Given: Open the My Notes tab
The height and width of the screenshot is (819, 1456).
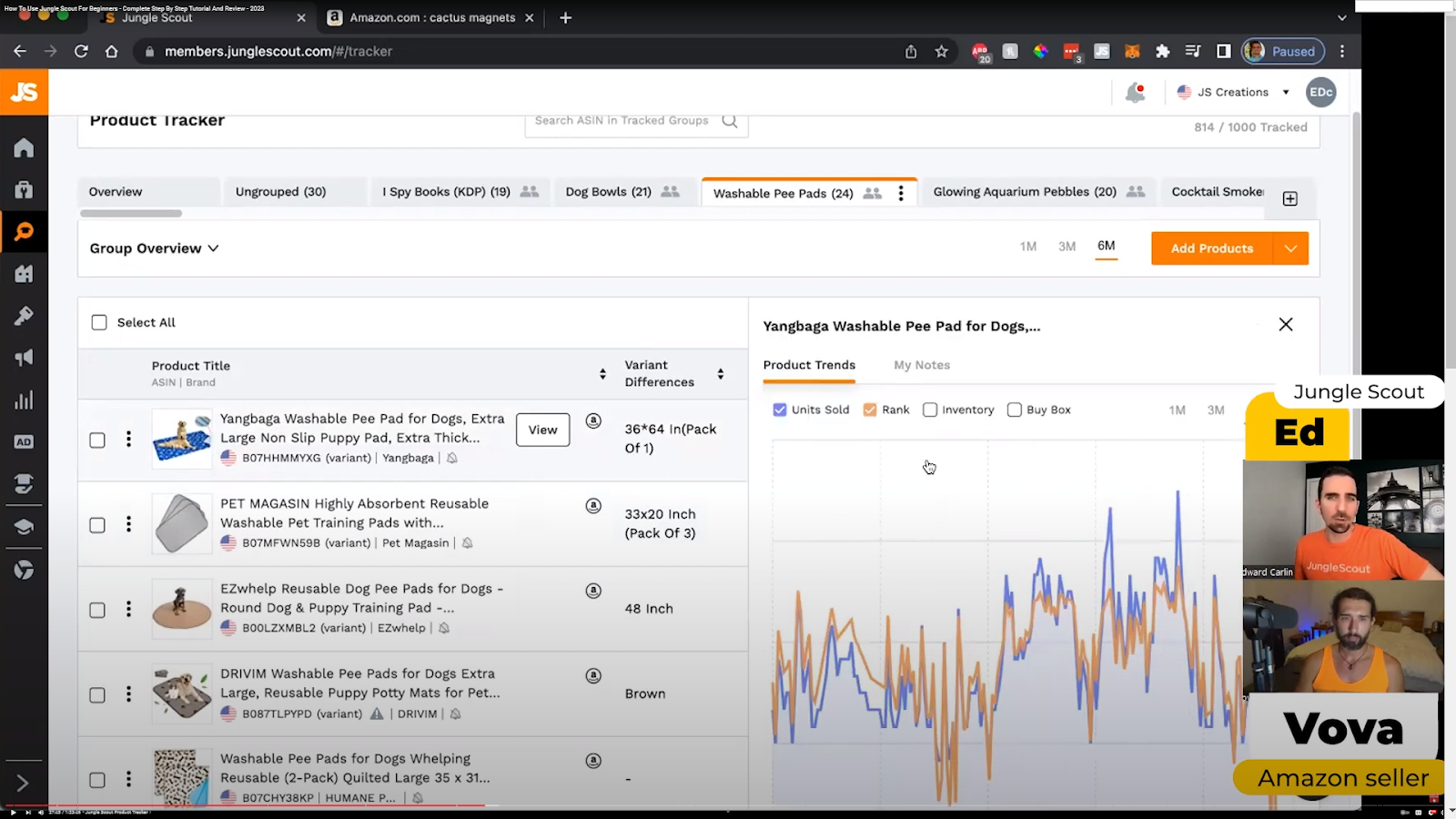Looking at the screenshot, I should (921, 365).
